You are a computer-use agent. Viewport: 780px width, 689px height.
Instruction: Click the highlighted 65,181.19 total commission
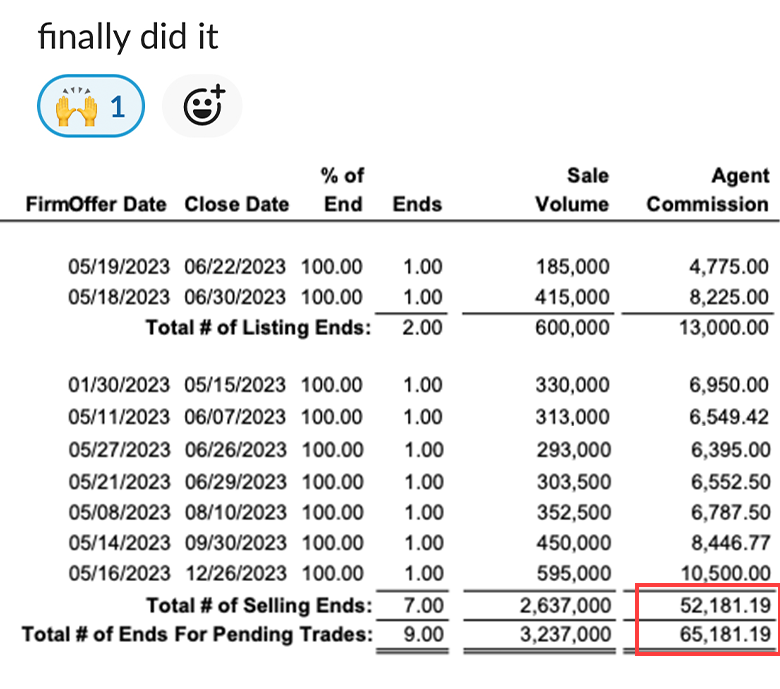click(725, 634)
